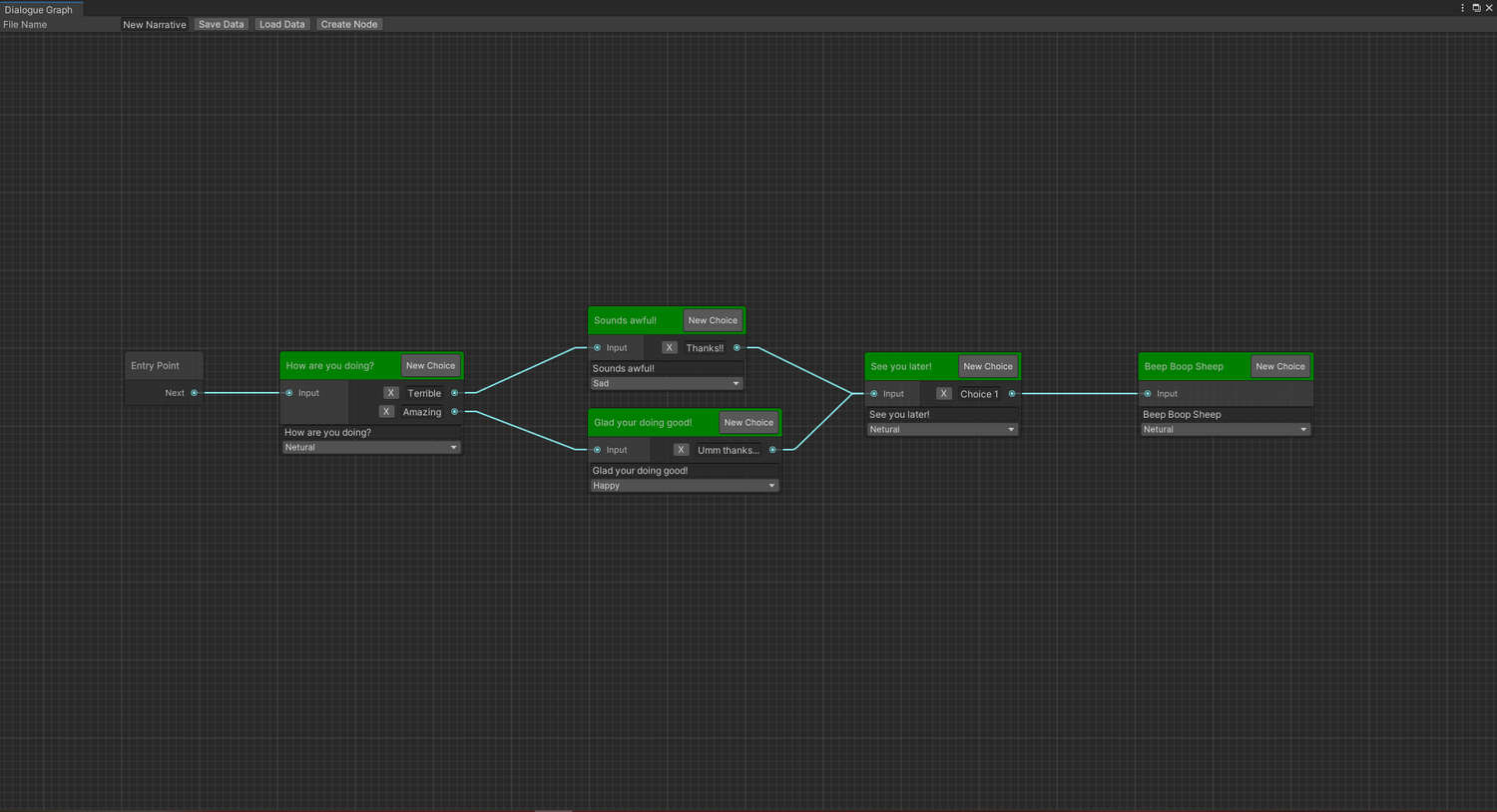Open the Netural dropdown in 'See you later!' node
This screenshot has height=812, width=1497.
[942, 430]
